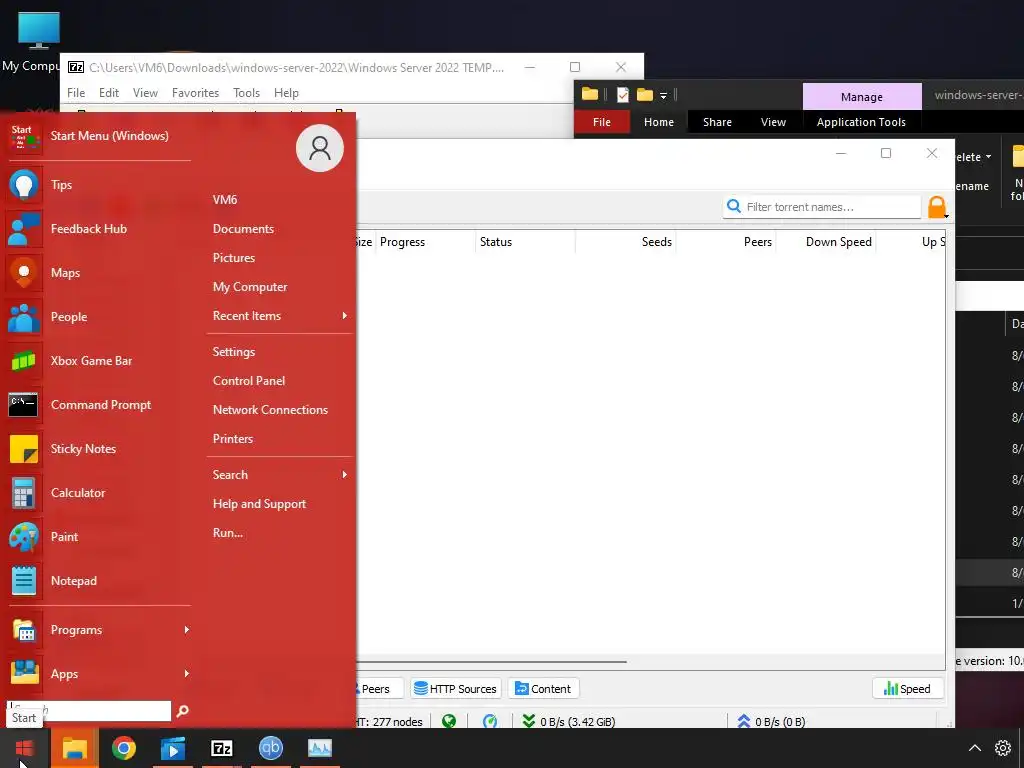The width and height of the screenshot is (1024, 768).
Task: Open the 7-Zip Help menu
Action: pos(286,93)
